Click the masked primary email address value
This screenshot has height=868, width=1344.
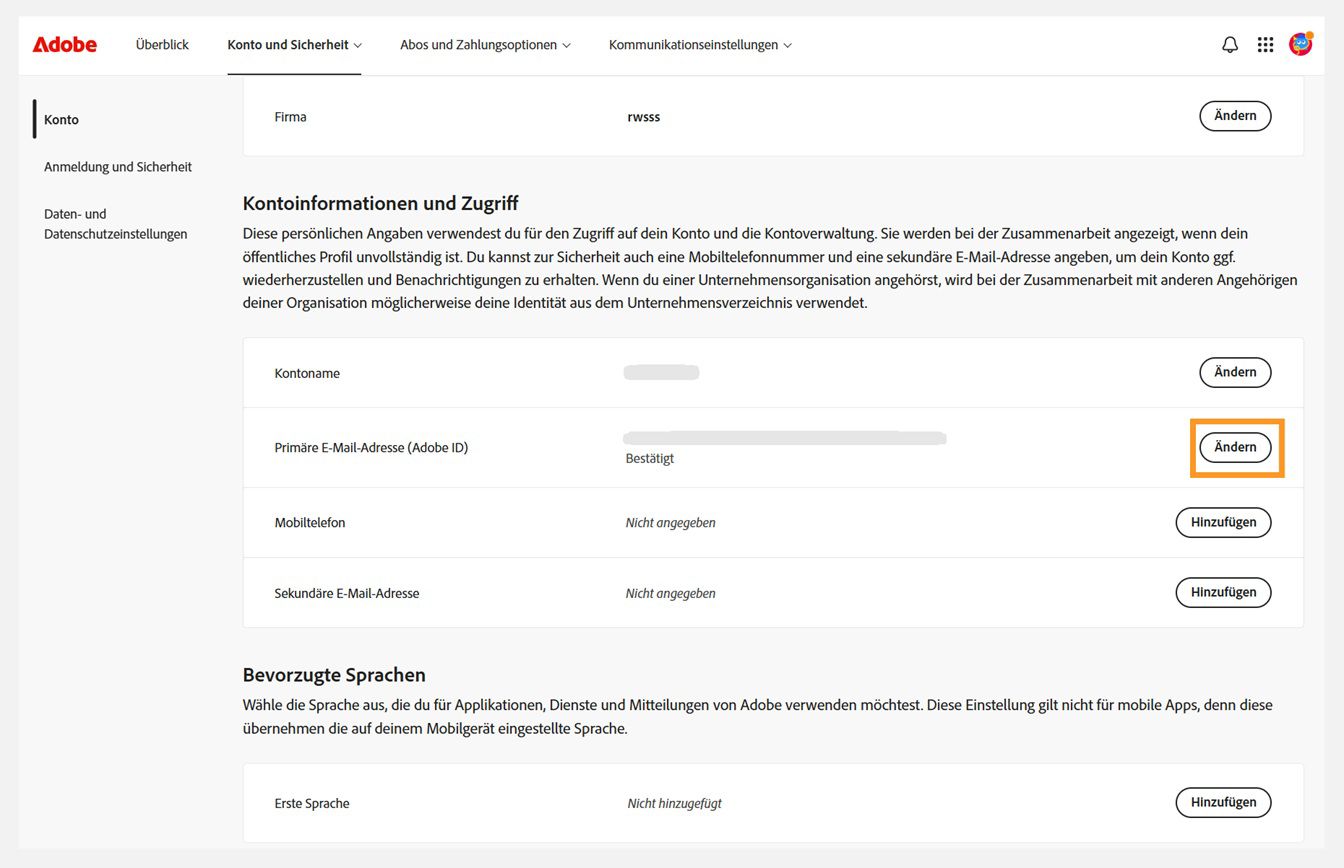click(785, 438)
